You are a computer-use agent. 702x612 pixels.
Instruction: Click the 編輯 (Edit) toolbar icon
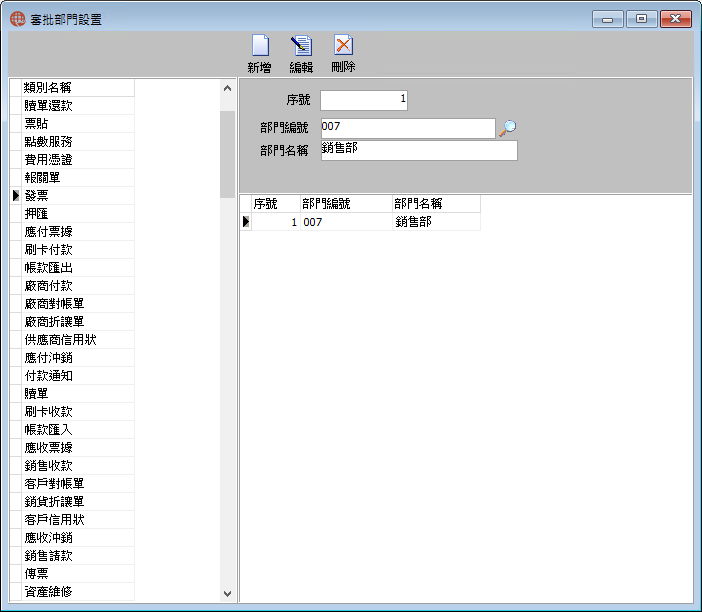[301, 54]
